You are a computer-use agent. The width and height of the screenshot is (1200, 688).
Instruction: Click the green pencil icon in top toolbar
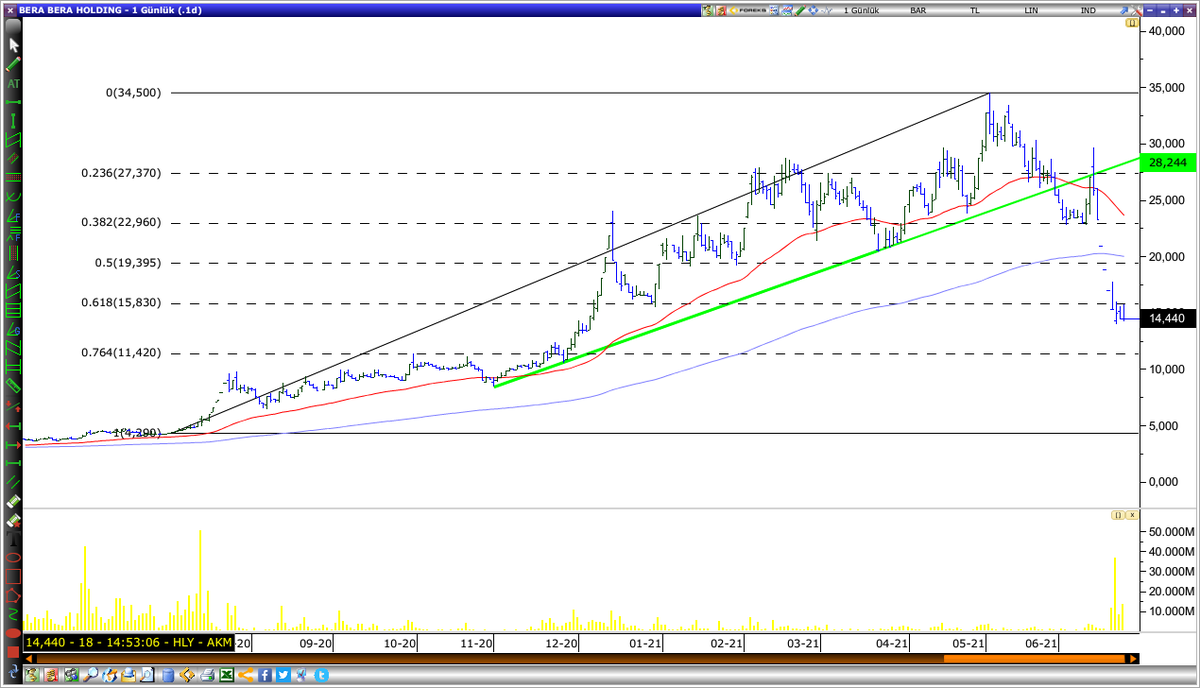click(800, 10)
